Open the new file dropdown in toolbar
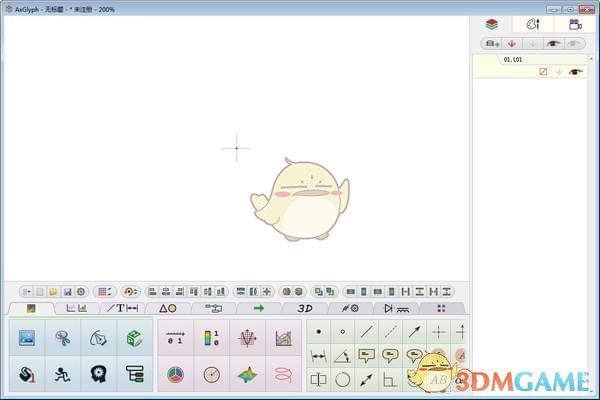Screen dimensions: 600x400 (26, 292)
